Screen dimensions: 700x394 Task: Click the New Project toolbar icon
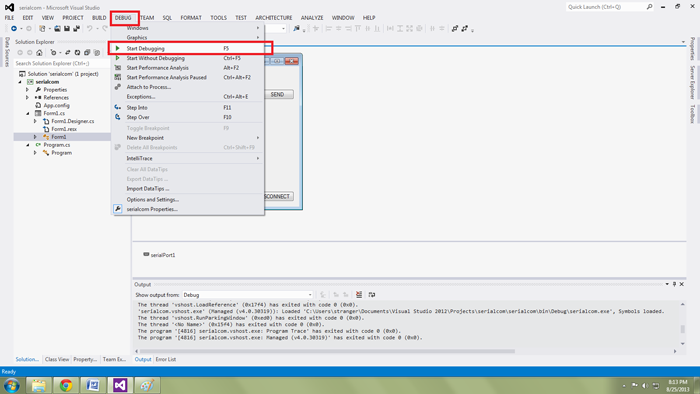[42, 29]
